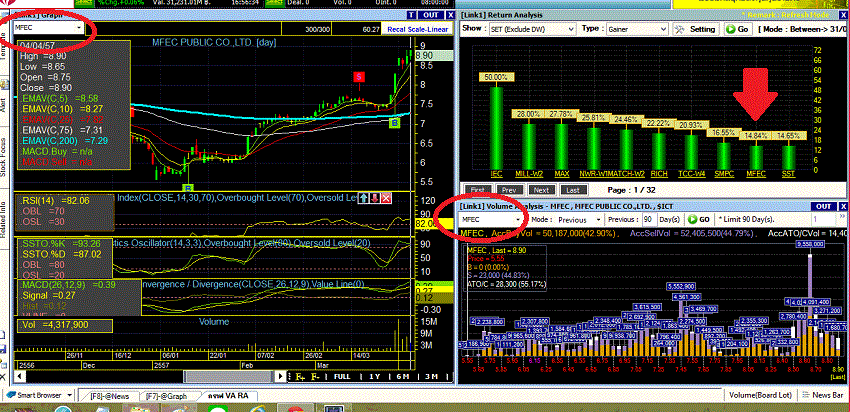Open the Show dropdown SET (Exclude DW)
This screenshot has width=850, height=412.
click(x=532, y=29)
